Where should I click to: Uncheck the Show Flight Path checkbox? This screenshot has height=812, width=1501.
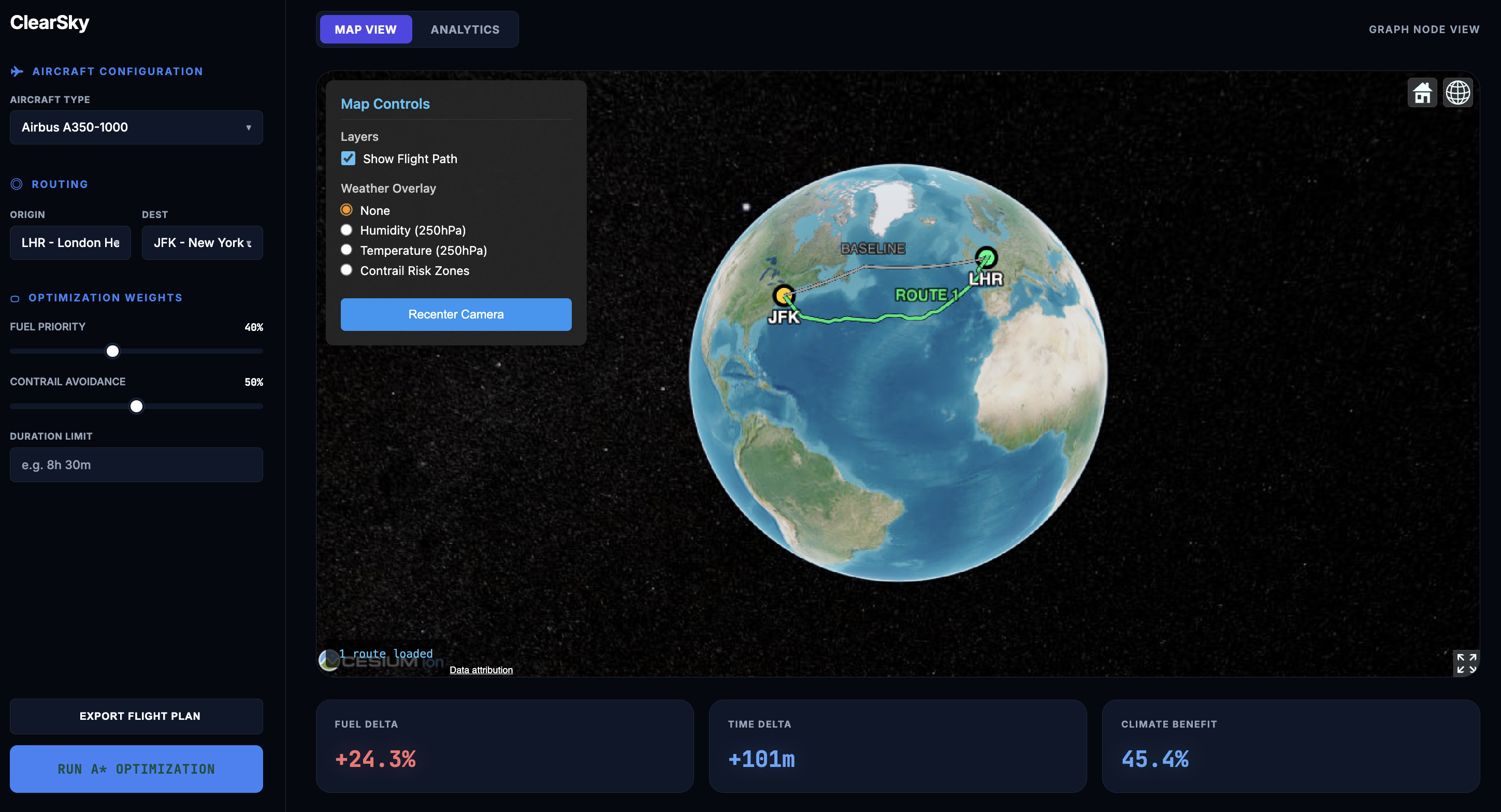(348, 158)
